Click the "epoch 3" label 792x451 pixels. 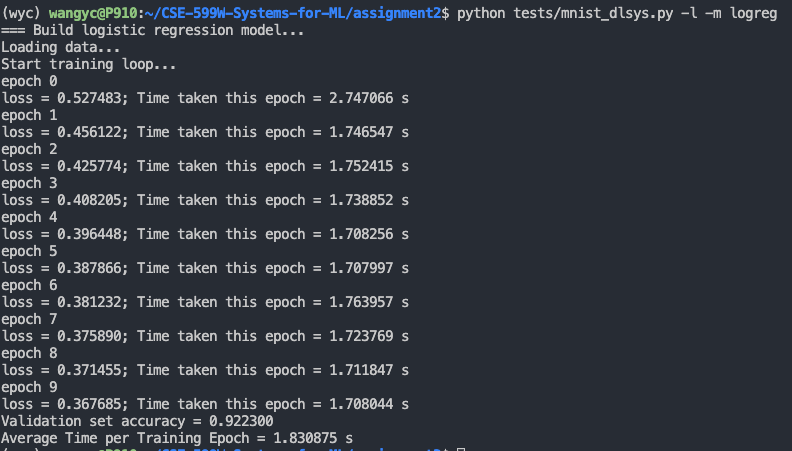pos(30,183)
